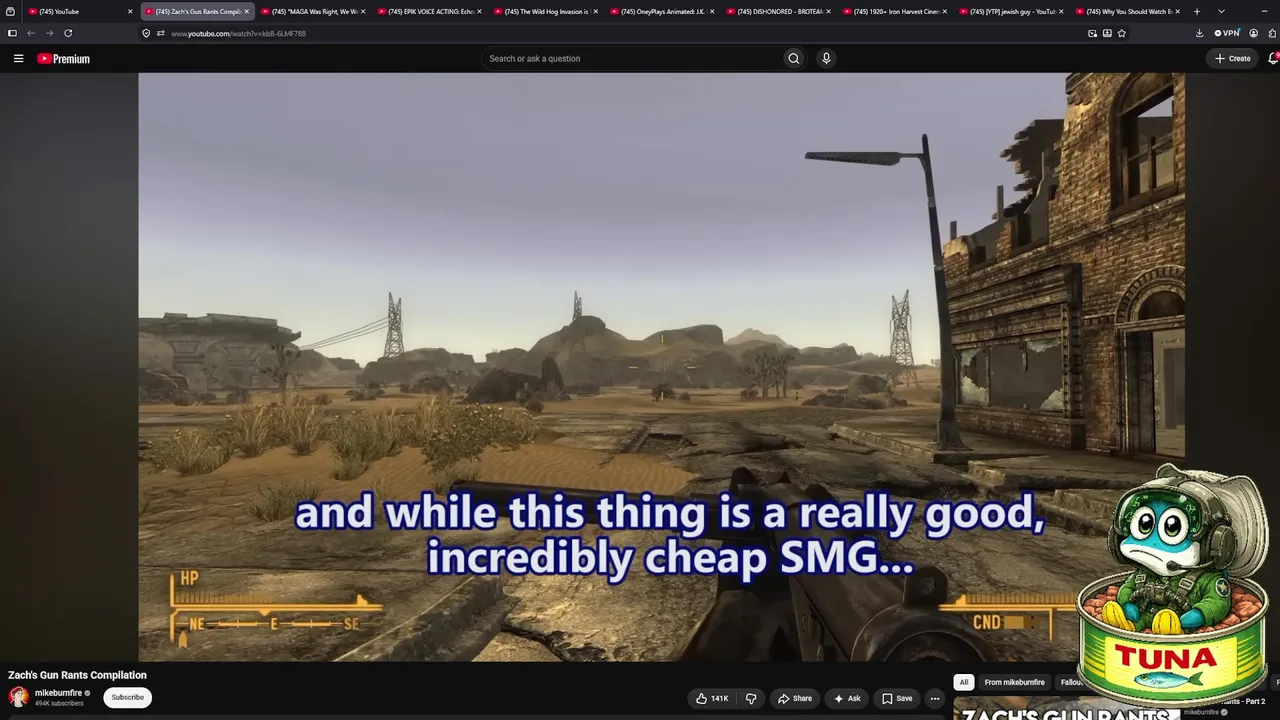The height and width of the screenshot is (720, 1280).
Task: Open mikeburnfire channel avatar
Action: 18,697
